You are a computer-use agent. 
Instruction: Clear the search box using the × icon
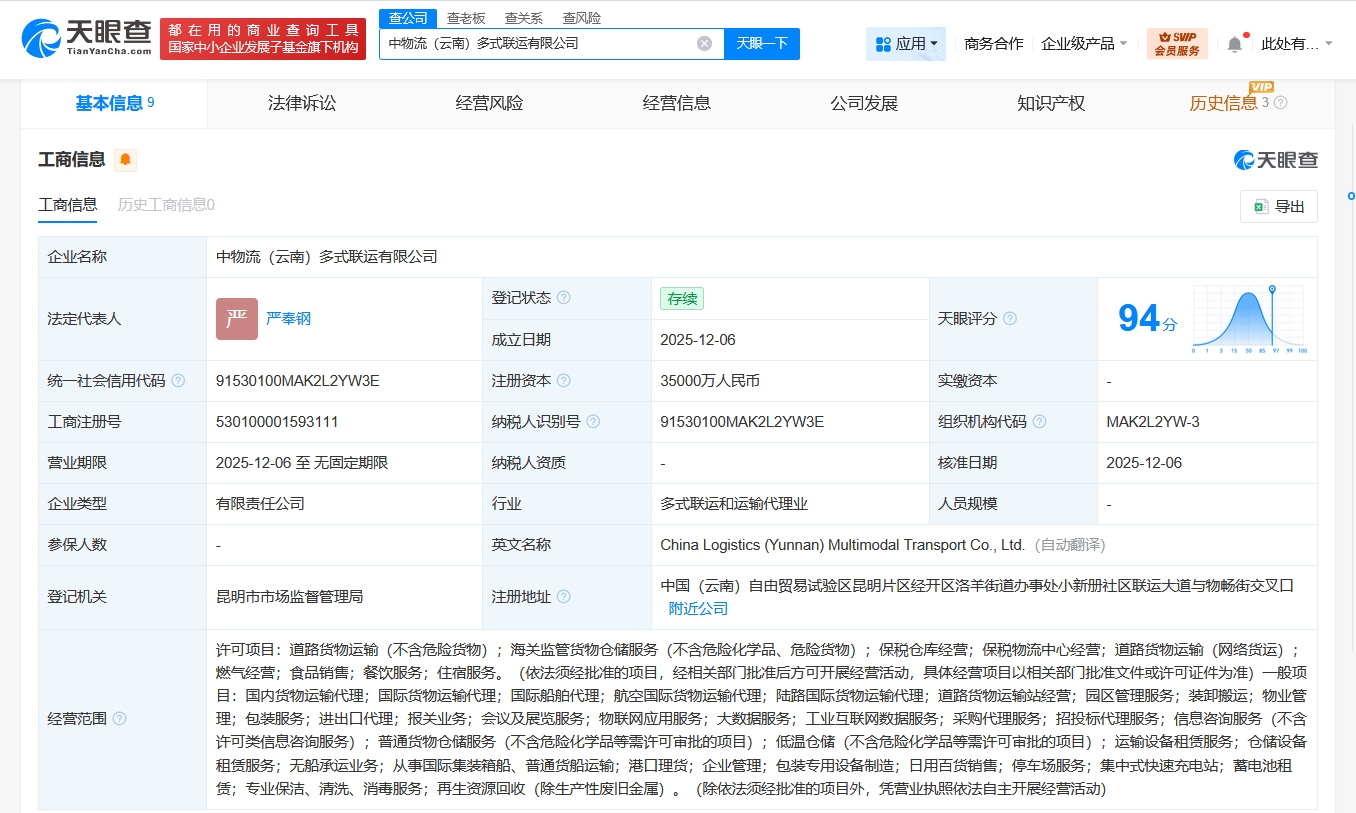(x=703, y=43)
